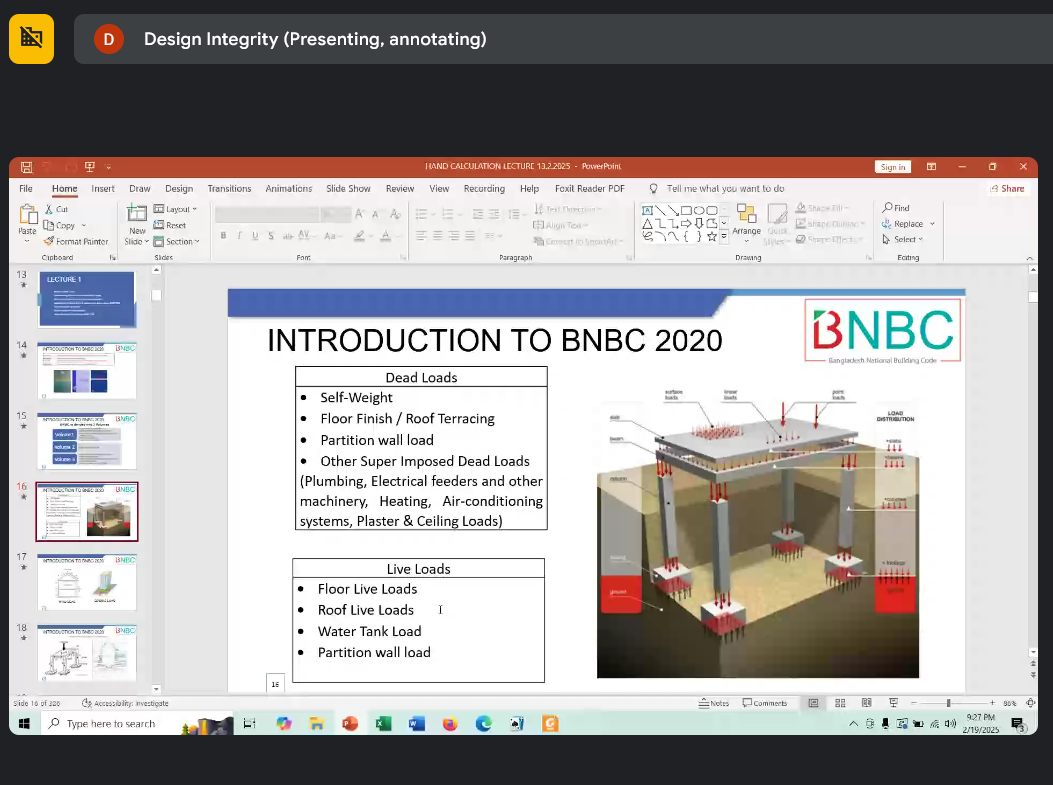
Task: Click the Cut scissors icon
Action: pos(48,210)
